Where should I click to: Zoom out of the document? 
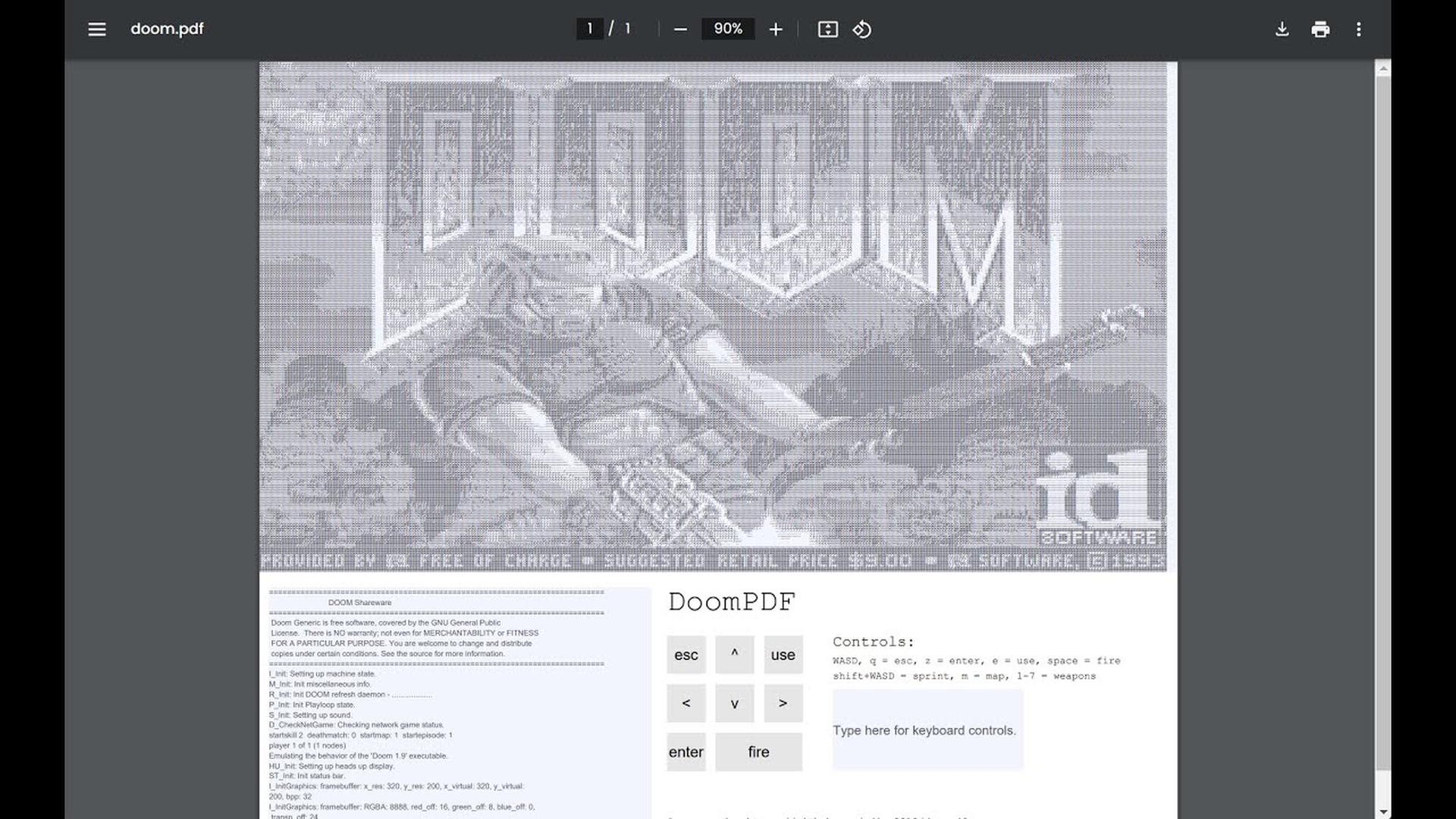(681, 29)
